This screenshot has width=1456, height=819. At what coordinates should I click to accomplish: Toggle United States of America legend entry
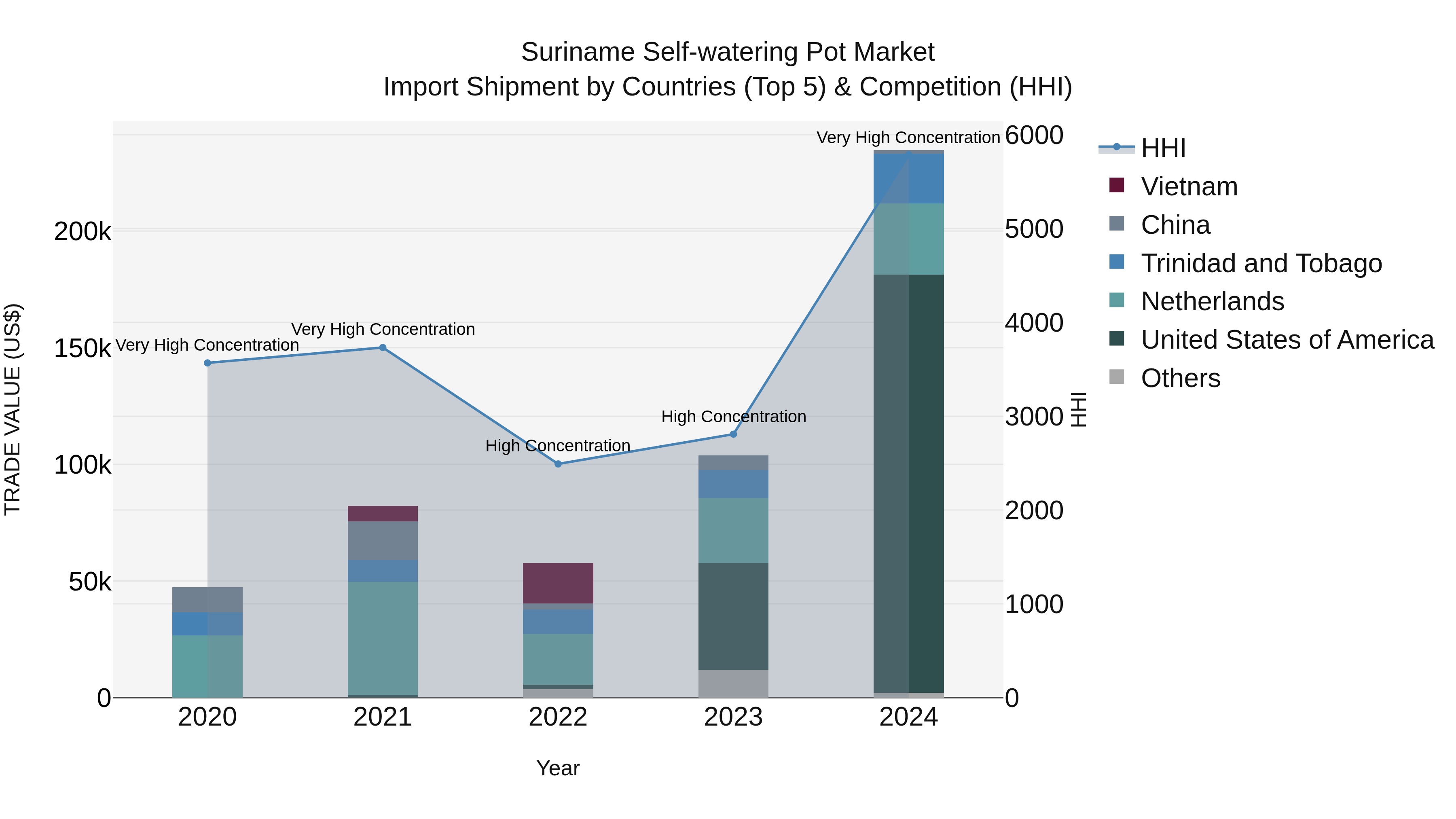pos(1272,340)
